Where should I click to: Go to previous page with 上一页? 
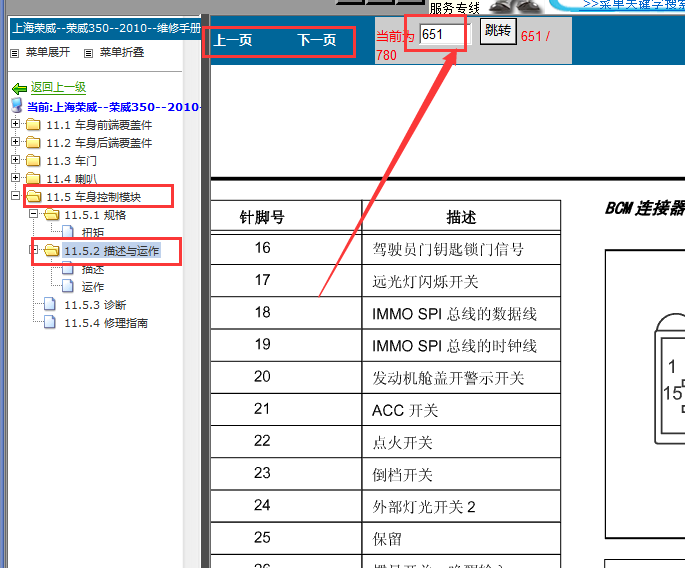(x=233, y=40)
